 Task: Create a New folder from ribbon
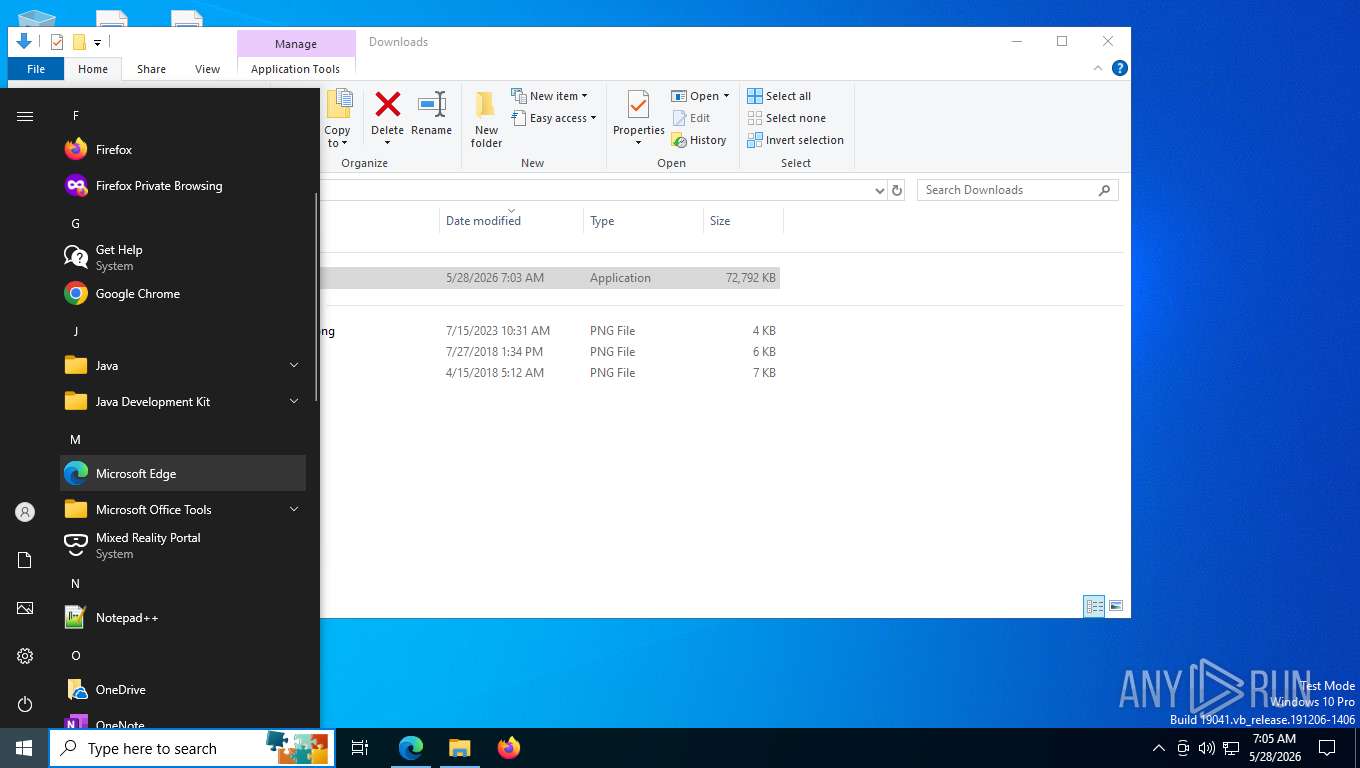486,119
